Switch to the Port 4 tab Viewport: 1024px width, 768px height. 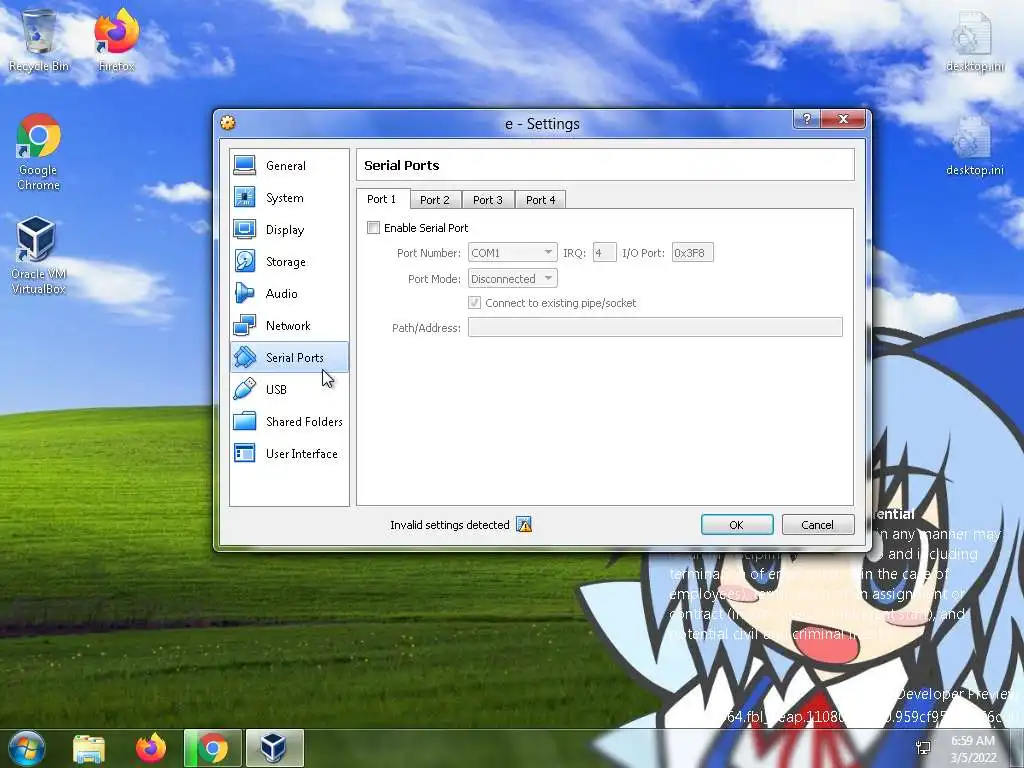point(541,200)
